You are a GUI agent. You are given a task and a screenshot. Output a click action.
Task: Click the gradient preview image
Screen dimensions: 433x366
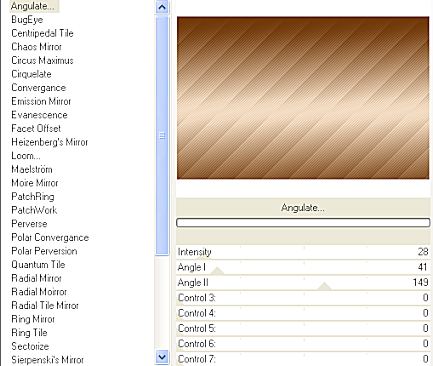[x=303, y=98]
